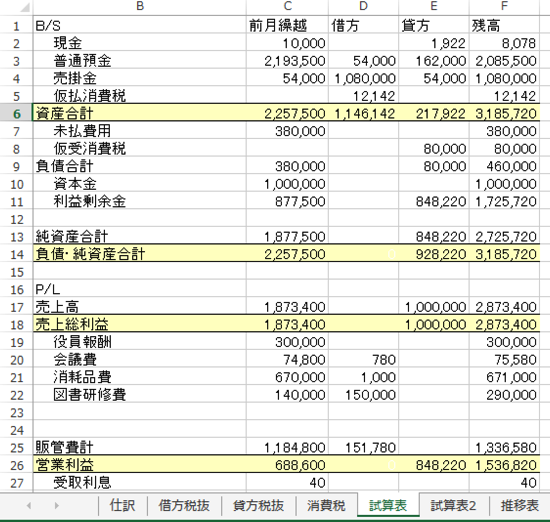Select the 図書研修費 cell
Image resolution: width=550 pixels, height=522 pixels.
[140, 395]
